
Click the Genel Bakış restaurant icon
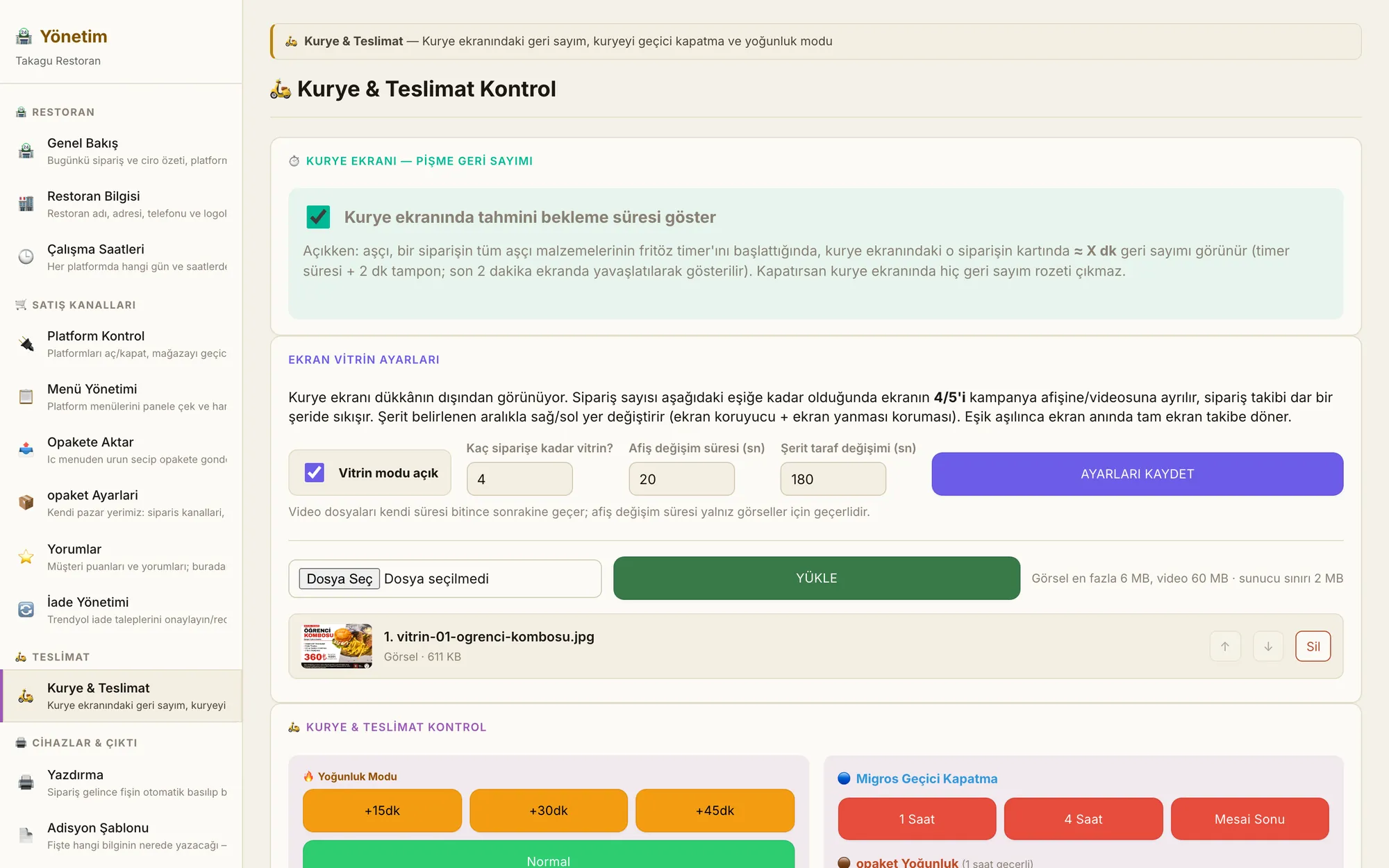click(x=26, y=151)
